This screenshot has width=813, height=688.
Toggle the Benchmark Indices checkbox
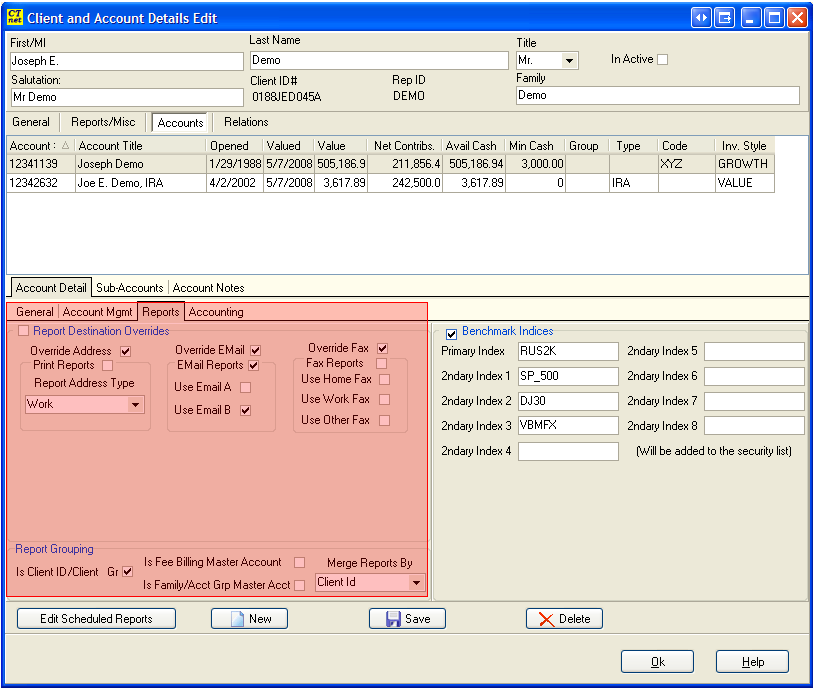(x=451, y=334)
